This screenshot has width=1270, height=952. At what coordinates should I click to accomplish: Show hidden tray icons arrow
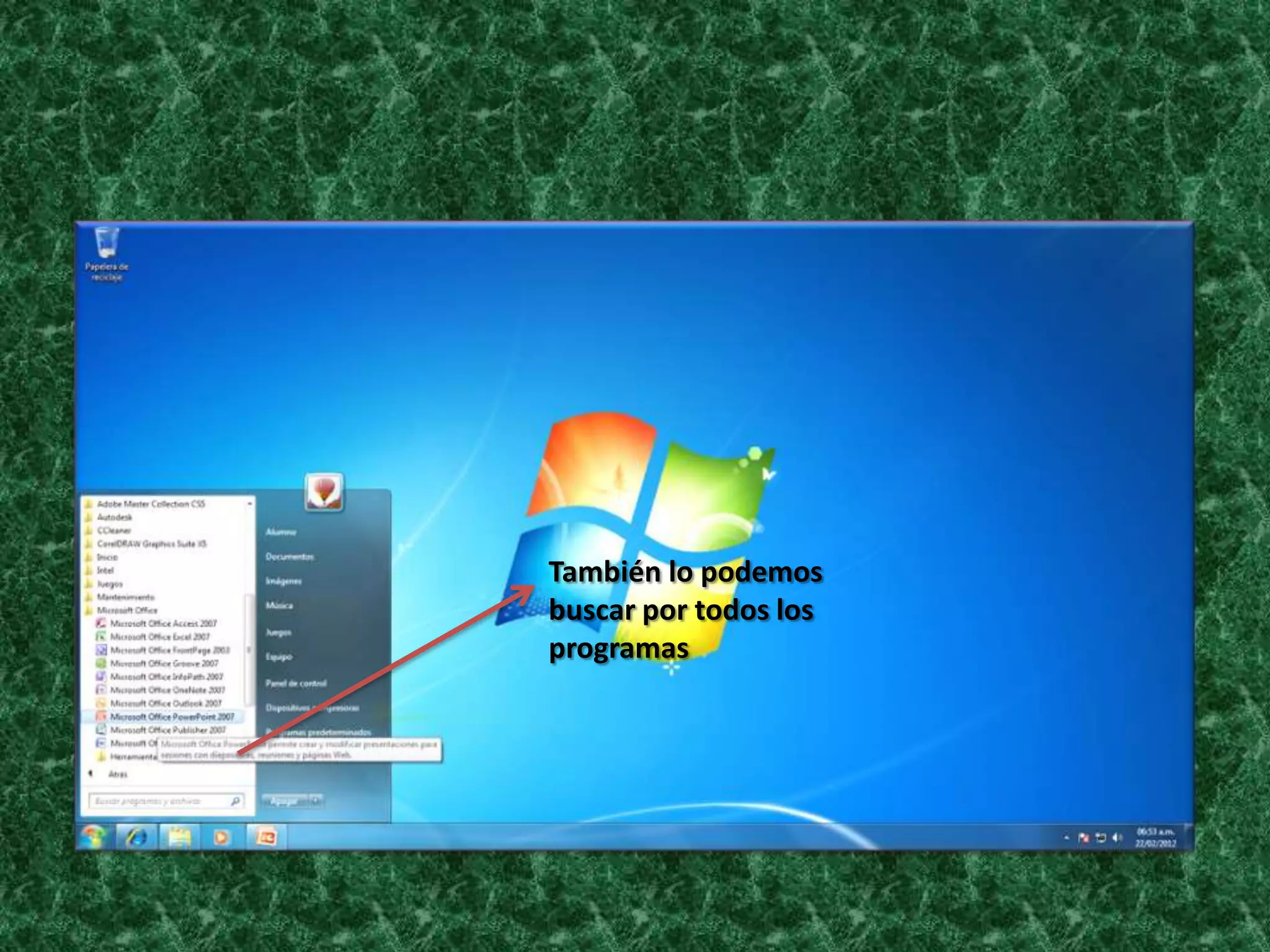pyautogui.click(x=1067, y=838)
